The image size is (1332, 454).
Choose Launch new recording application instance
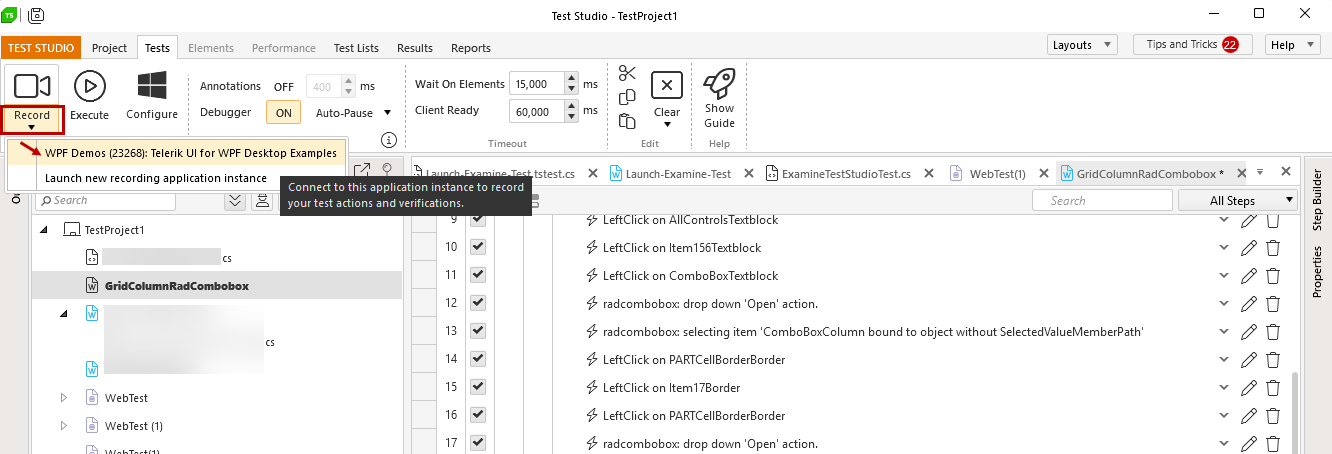pos(178,178)
